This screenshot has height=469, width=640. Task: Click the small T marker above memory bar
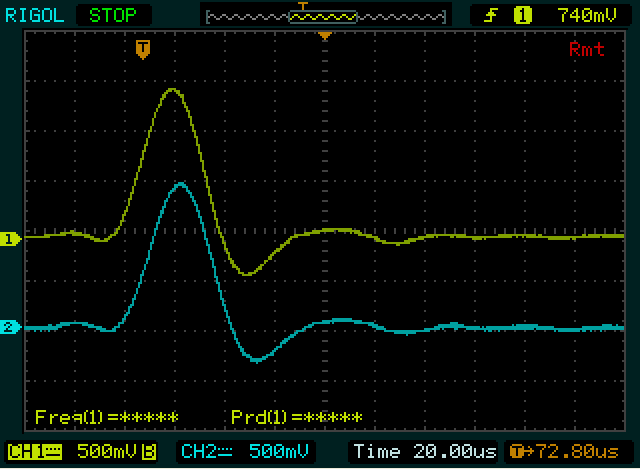pyautogui.click(x=302, y=6)
